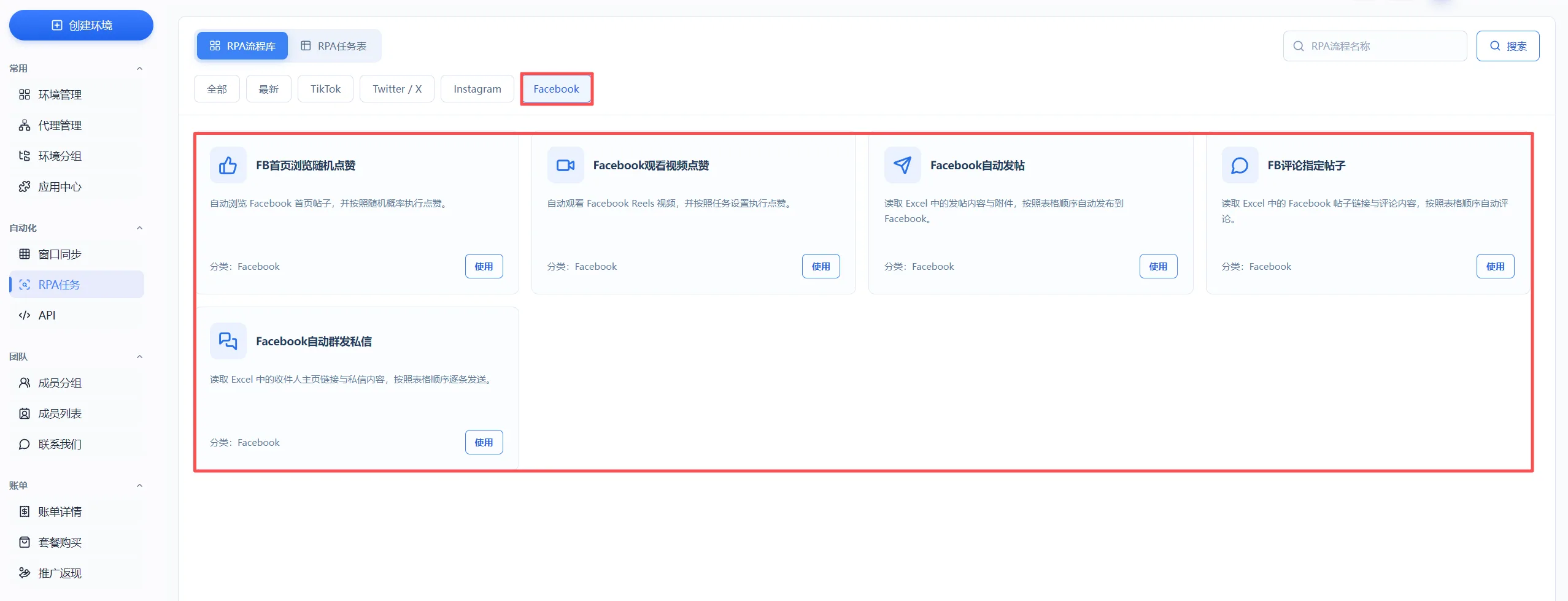The width and height of the screenshot is (1568, 601).
Task: Collapse the 常用 sidebar section
Action: [x=139, y=69]
